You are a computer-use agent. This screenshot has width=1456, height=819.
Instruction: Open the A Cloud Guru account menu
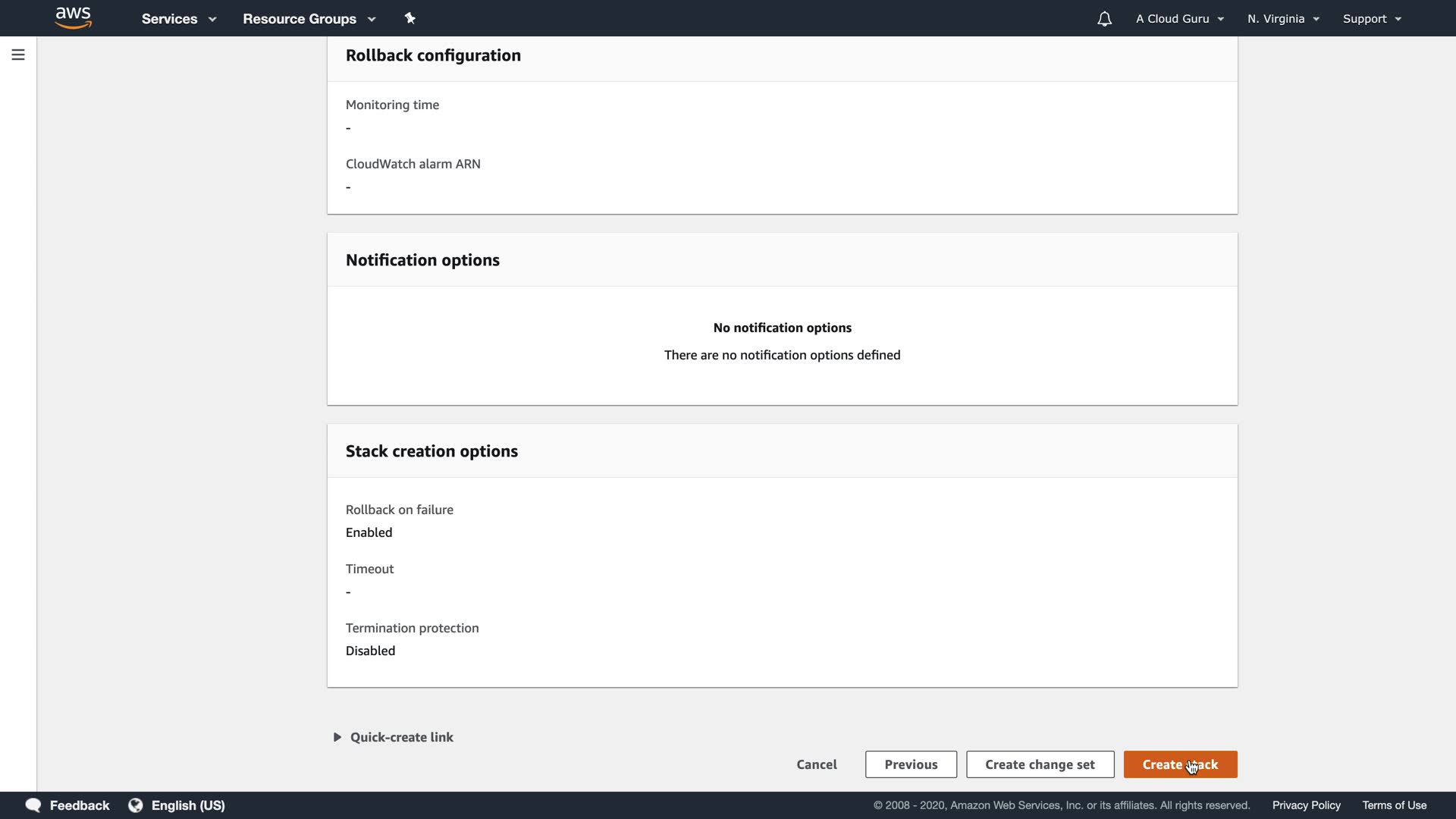point(1179,19)
